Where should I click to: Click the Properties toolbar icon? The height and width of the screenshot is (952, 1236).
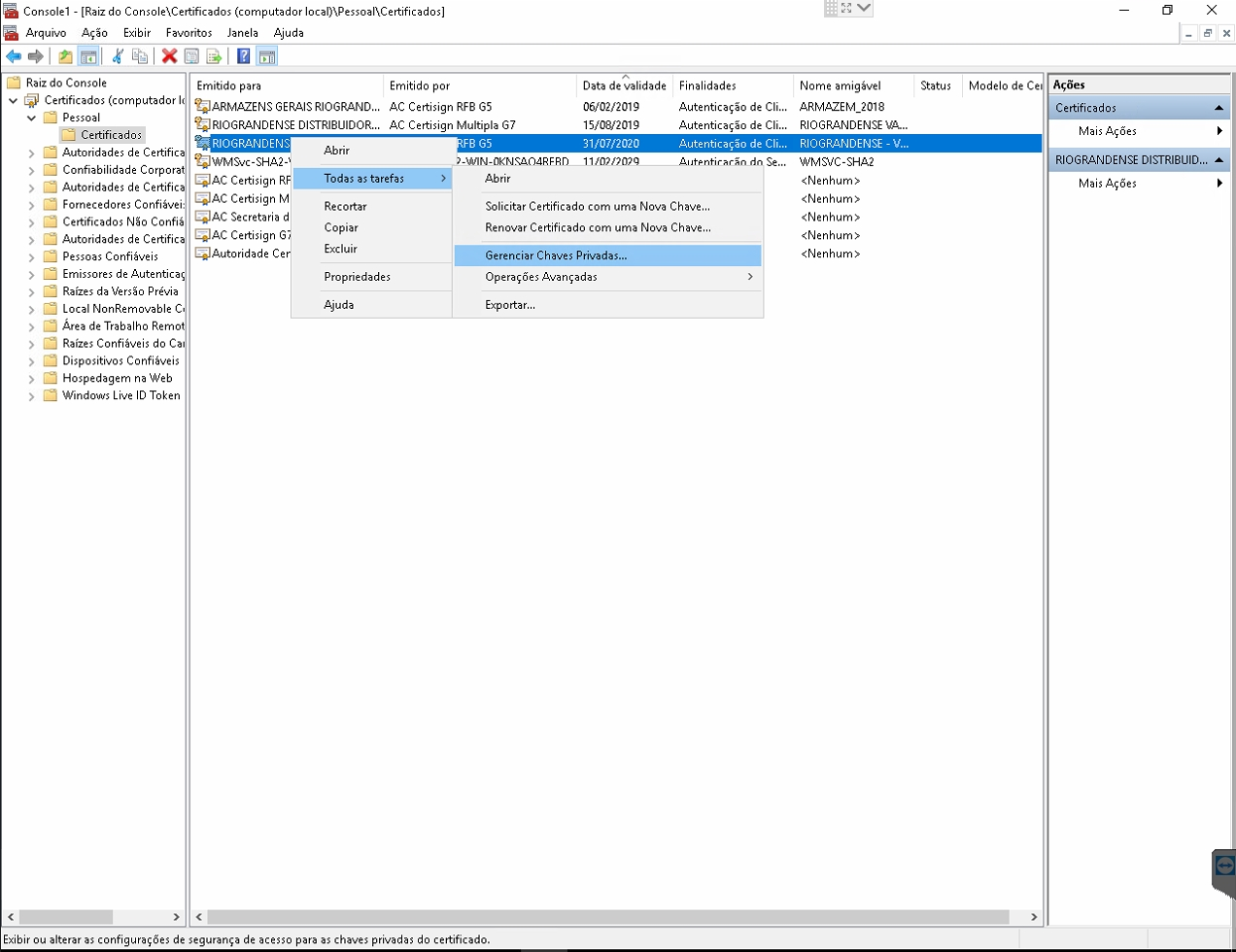pos(191,56)
